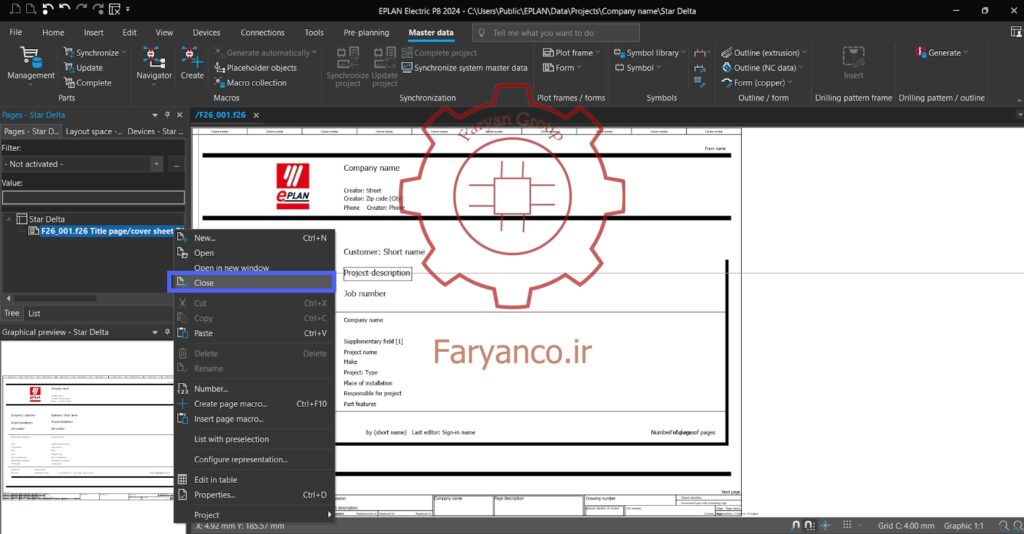Viewport: 1024px width, 534px height.
Task: Select F26_001.f26 Title page tree item
Action: pos(107,231)
